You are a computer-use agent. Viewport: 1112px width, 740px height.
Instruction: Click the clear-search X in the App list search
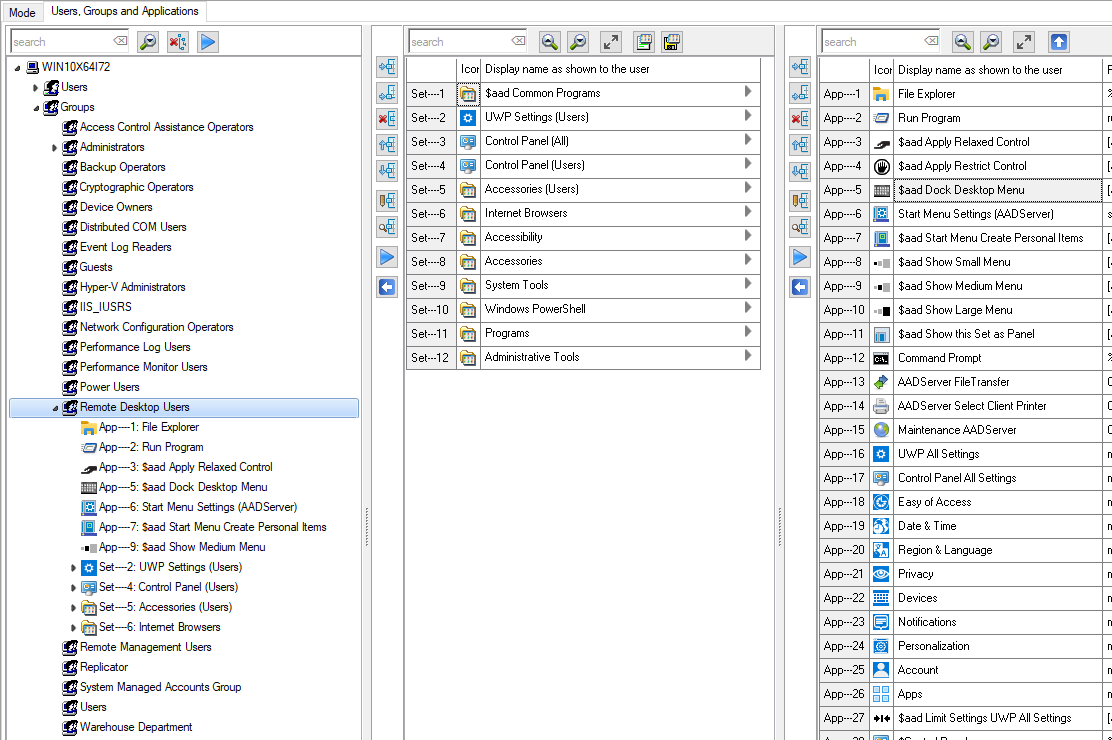tap(930, 41)
